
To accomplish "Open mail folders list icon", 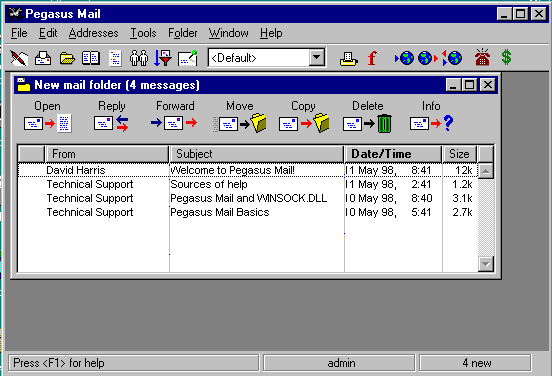I will point(67,58).
